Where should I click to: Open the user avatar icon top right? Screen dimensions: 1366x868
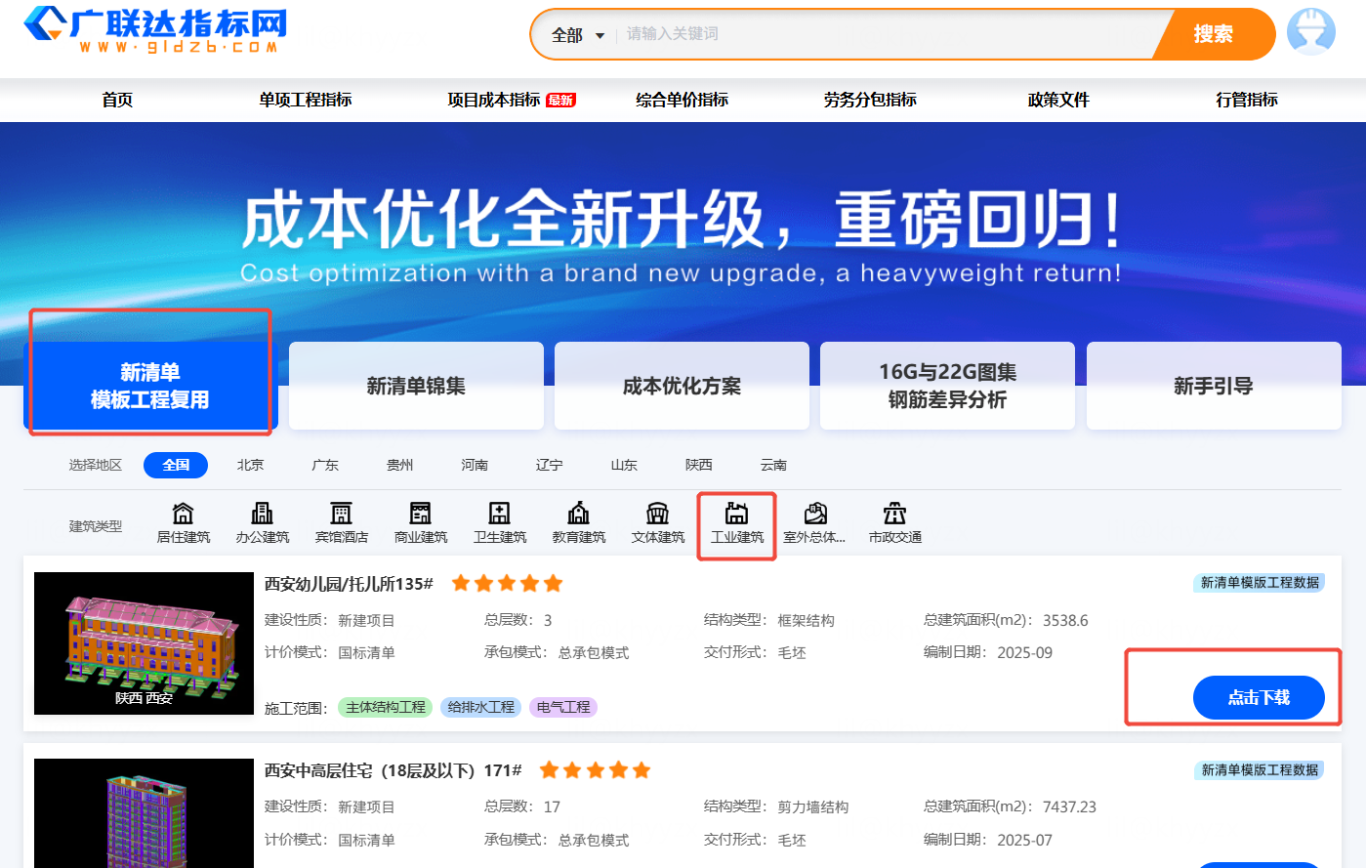(x=1312, y=33)
